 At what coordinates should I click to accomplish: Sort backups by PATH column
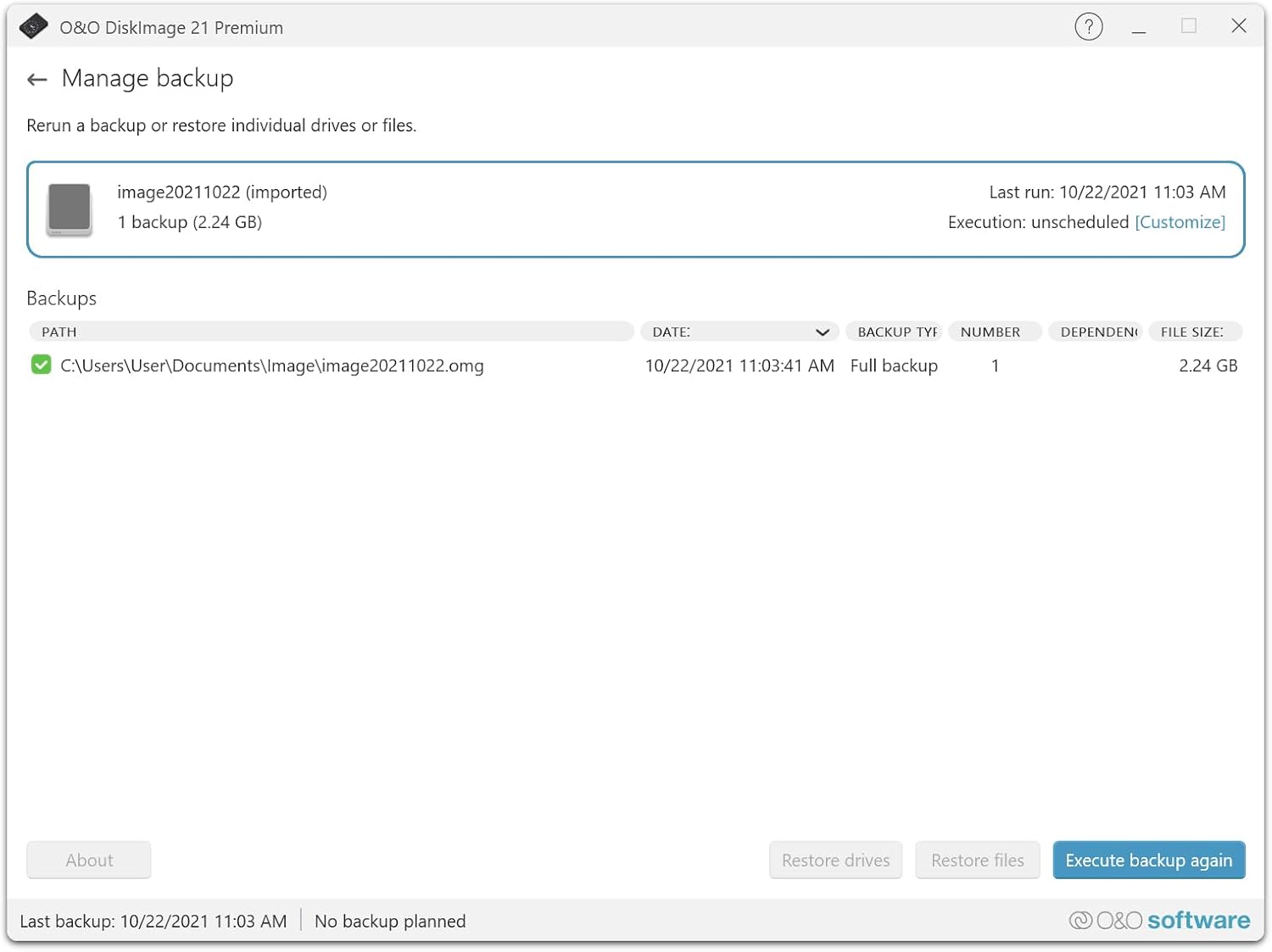pyautogui.click(x=331, y=331)
